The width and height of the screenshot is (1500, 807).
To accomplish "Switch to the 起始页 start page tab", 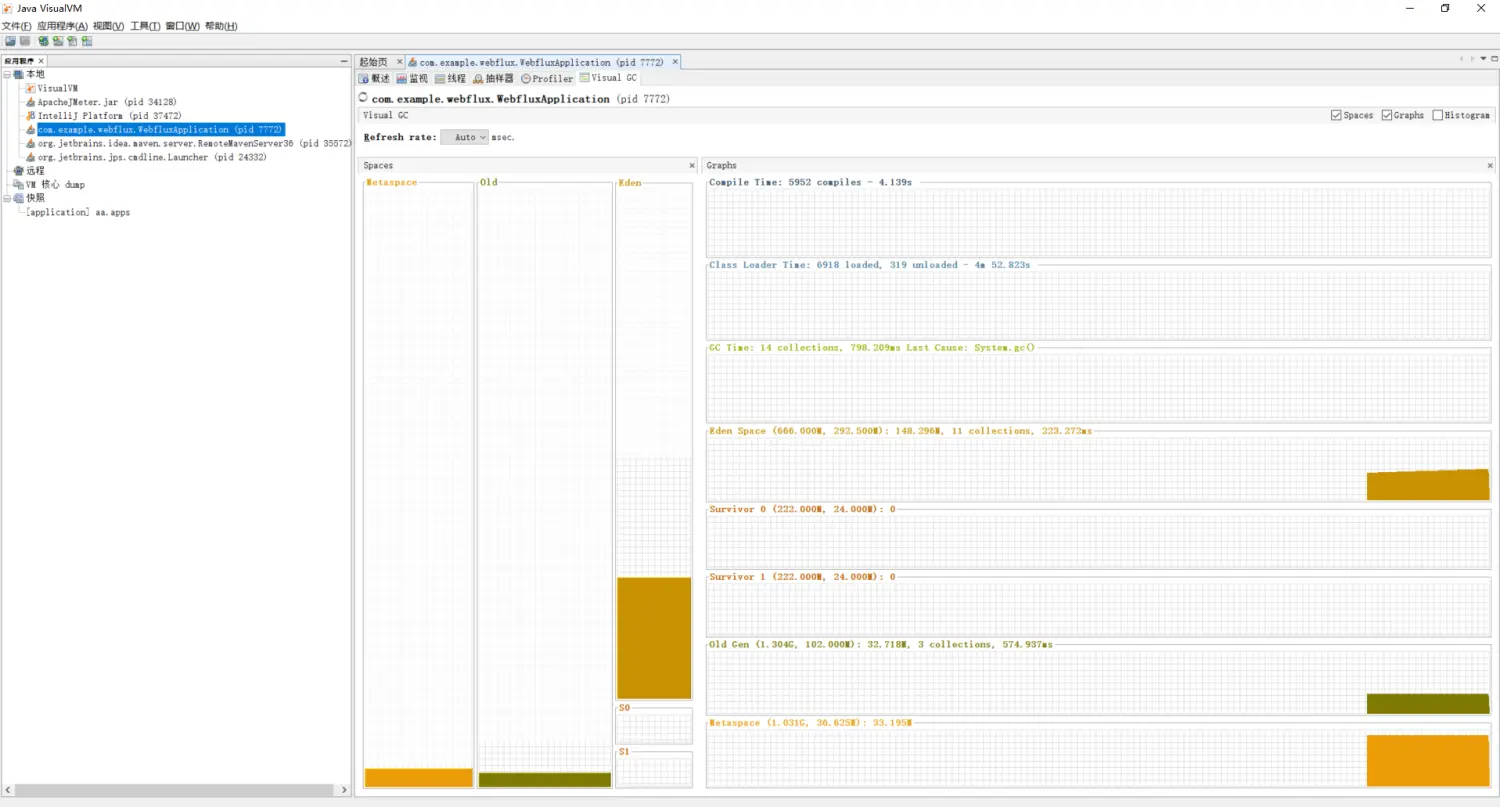I will tap(373, 62).
